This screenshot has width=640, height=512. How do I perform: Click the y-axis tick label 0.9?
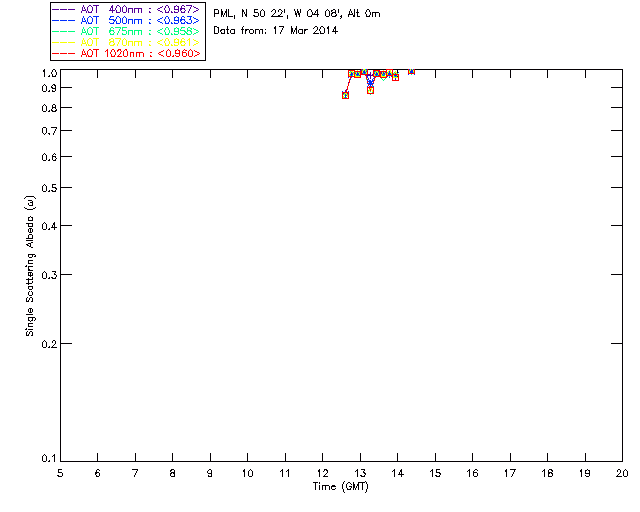pos(49,88)
